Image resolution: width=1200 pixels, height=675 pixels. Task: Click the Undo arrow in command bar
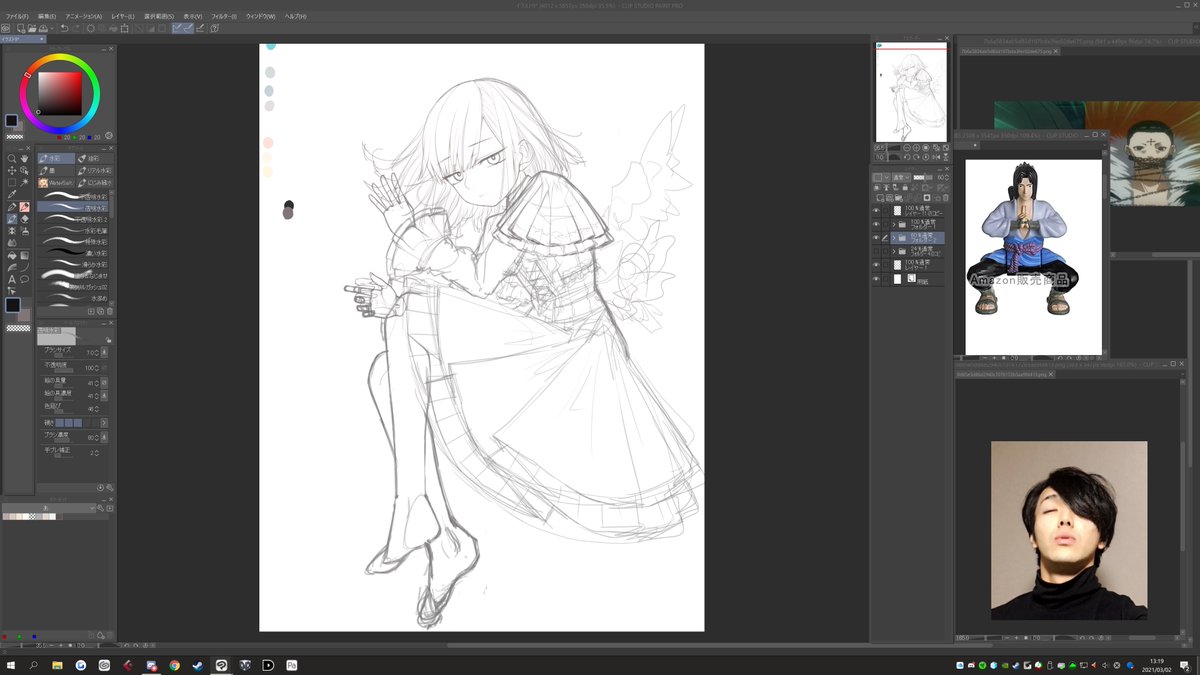(x=64, y=28)
